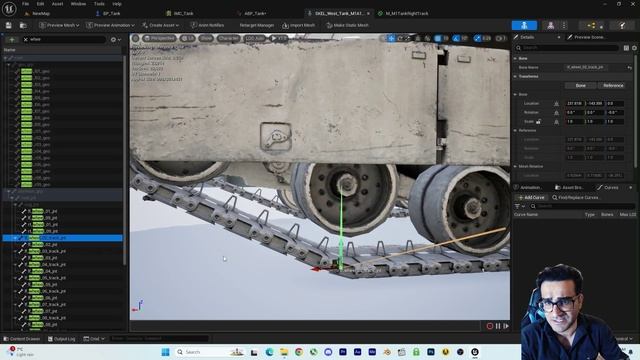Image resolution: width=640 pixels, height=360 pixels.
Task: Select the translate gizmo mode icon
Action: [x=391, y=38]
